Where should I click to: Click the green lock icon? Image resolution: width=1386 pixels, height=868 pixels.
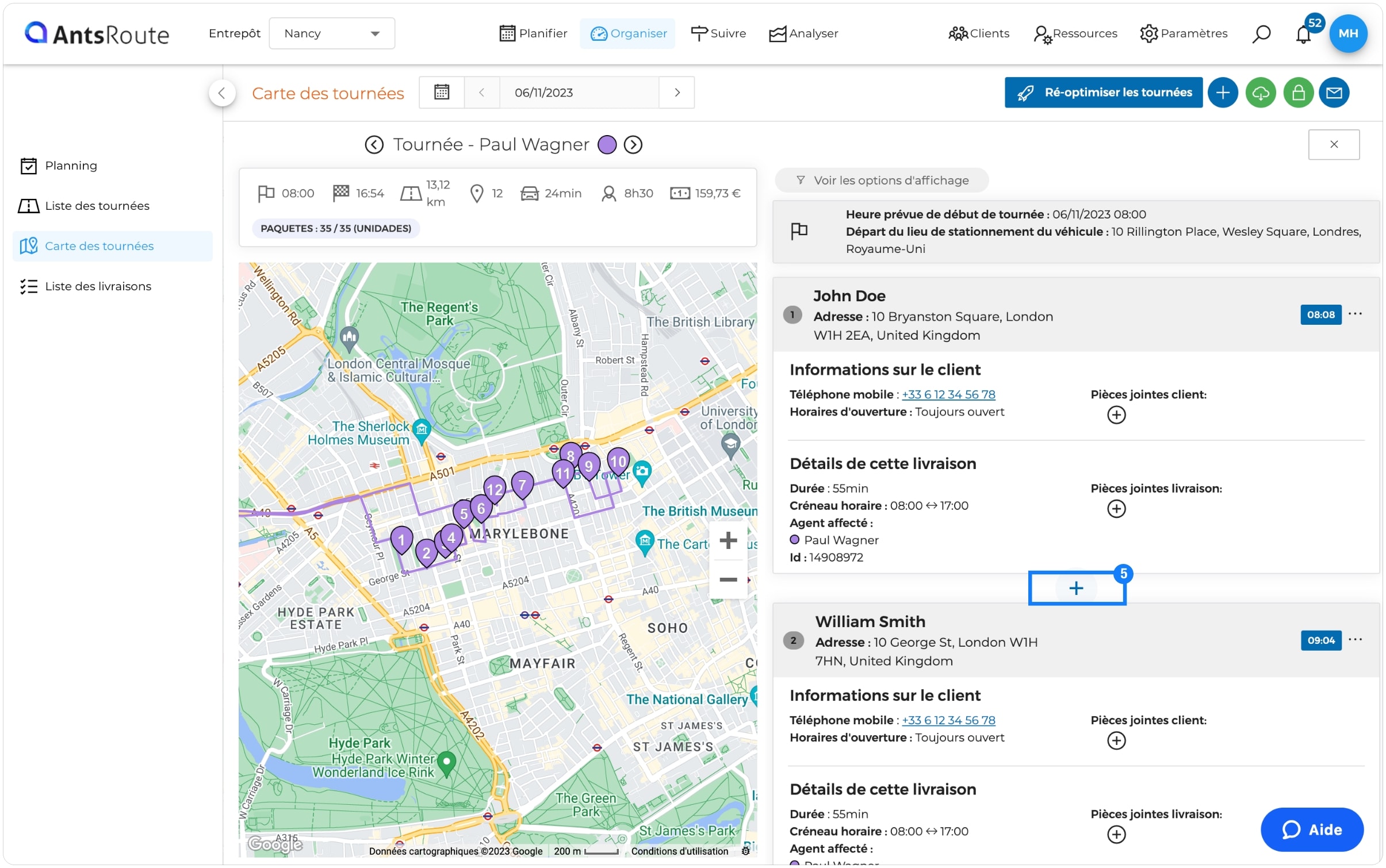pyautogui.click(x=1298, y=92)
